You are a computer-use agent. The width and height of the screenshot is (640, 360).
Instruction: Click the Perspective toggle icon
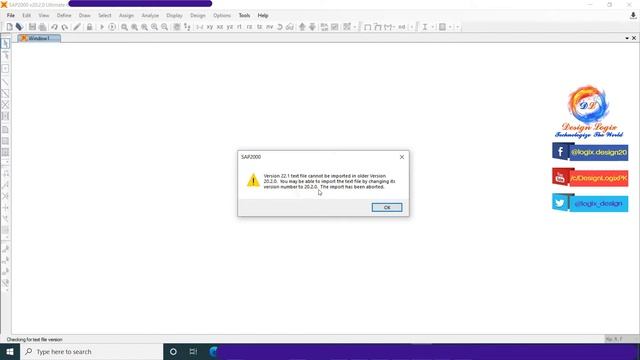(290, 27)
